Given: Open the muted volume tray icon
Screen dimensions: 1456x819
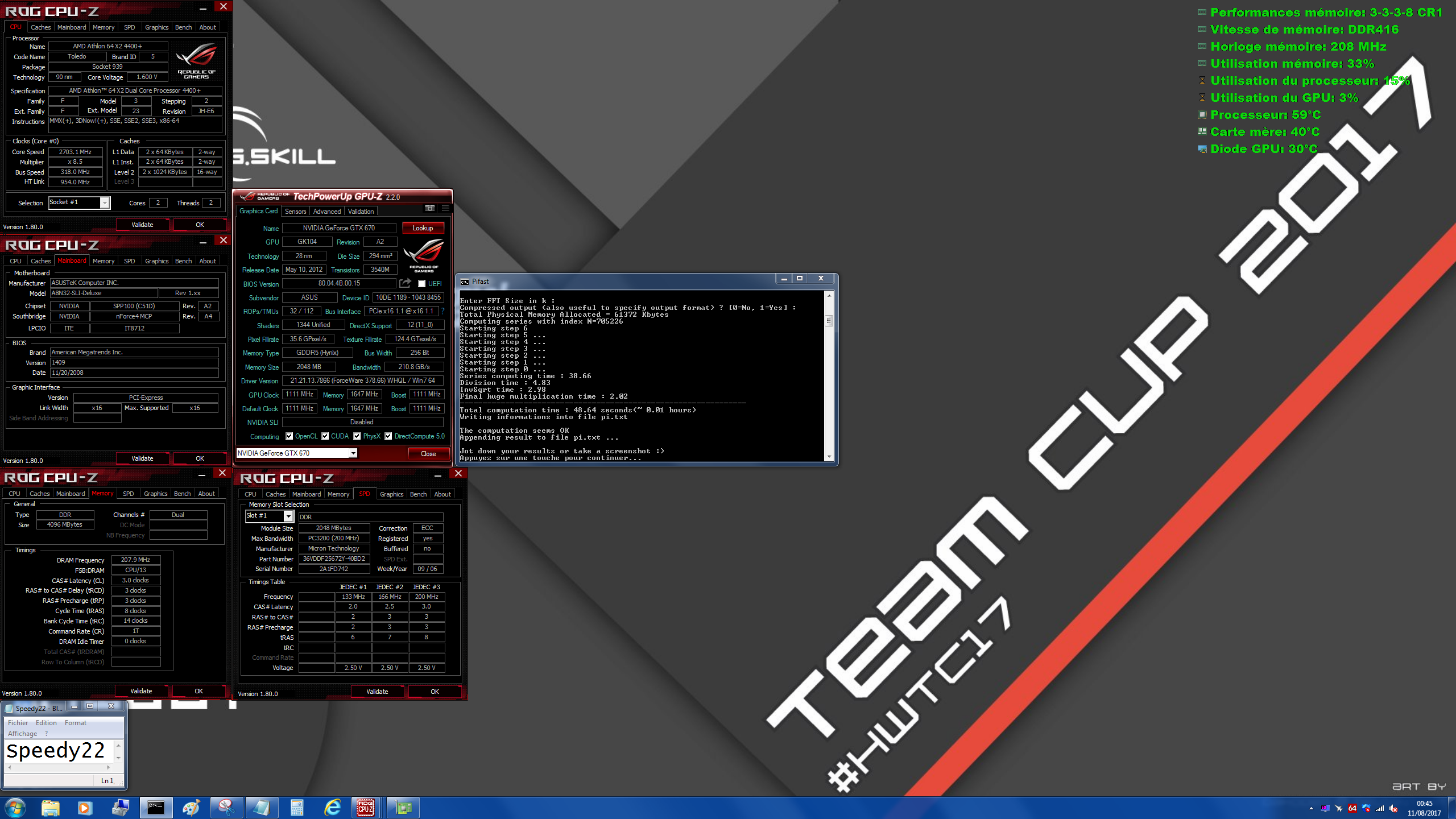Looking at the screenshot, I should pos(1393,808).
